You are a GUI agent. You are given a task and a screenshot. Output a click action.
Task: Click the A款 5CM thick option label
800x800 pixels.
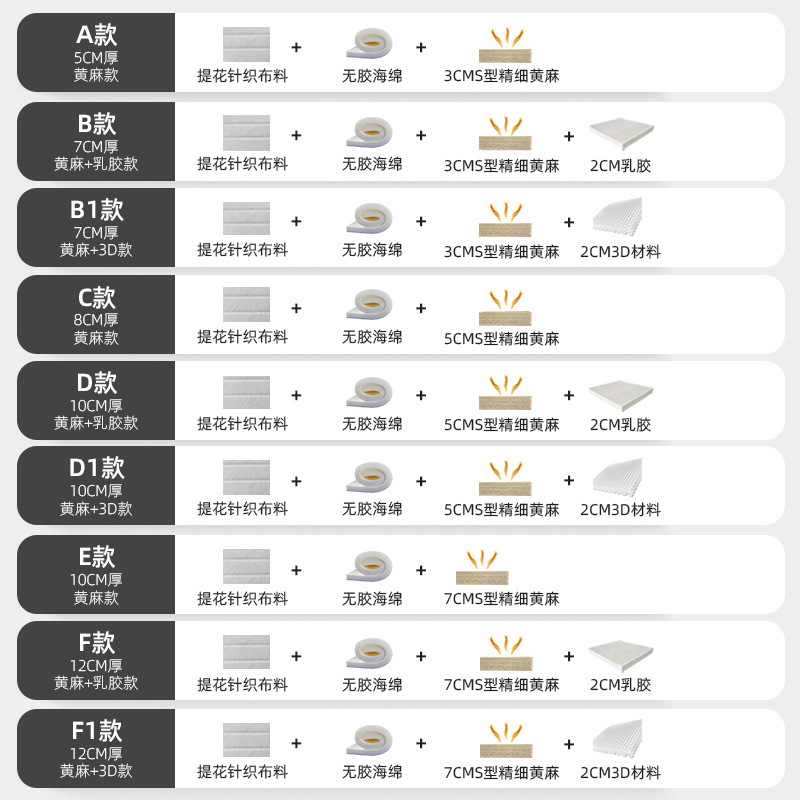[96, 53]
